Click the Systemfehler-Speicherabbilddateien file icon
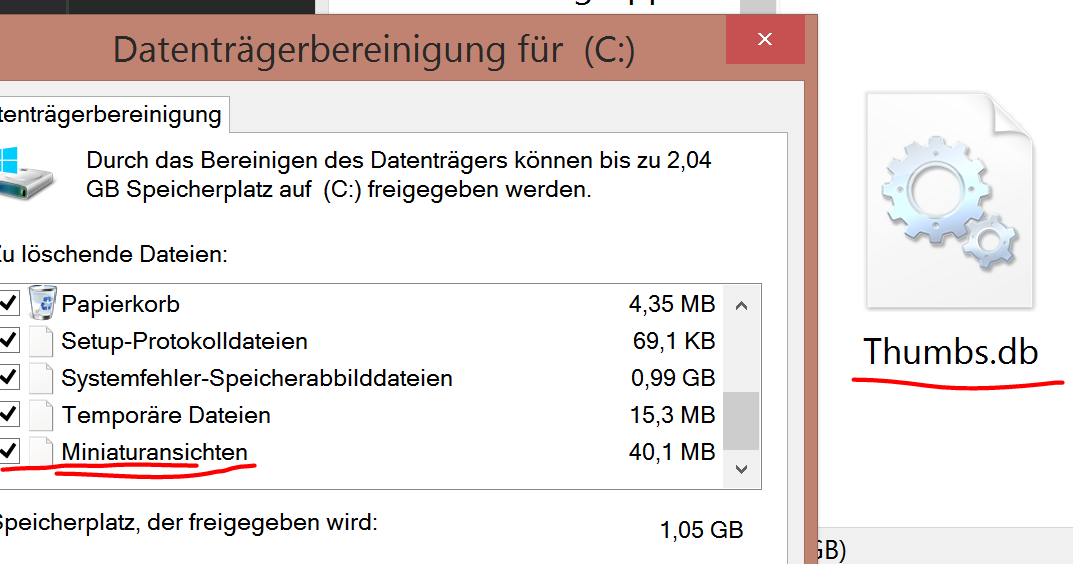Image resolution: width=1073 pixels, height=564 pixels. click(x=42, y=378)
